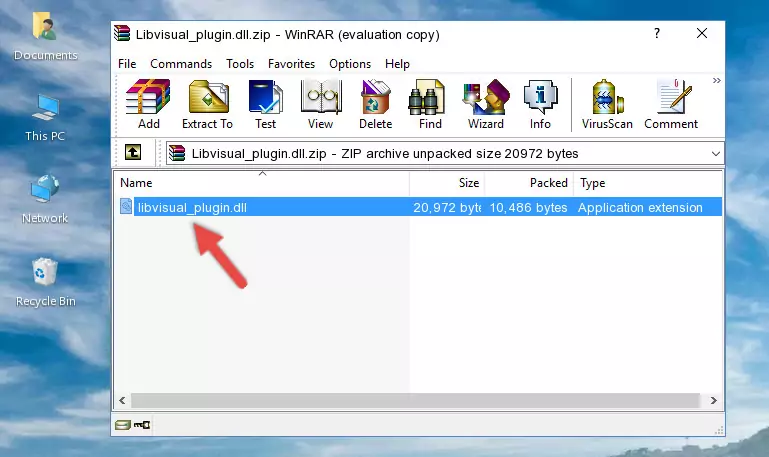
Task: Click the drive icon in status bar
Action: click(123, 425)
